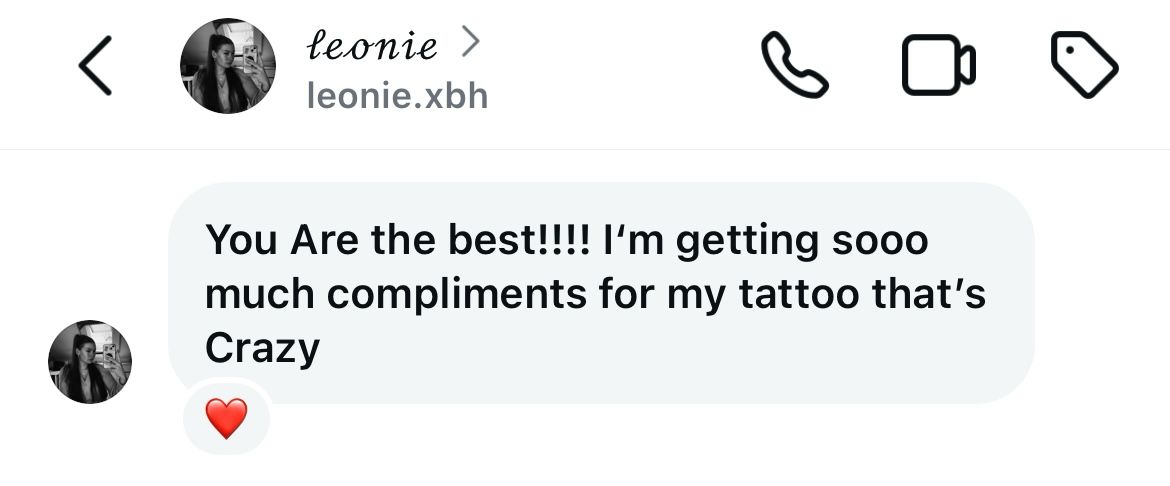The width and height of the screenshot is (1170, 486).
Task: Go back using the left arrow
Action: tap(96, 66)
